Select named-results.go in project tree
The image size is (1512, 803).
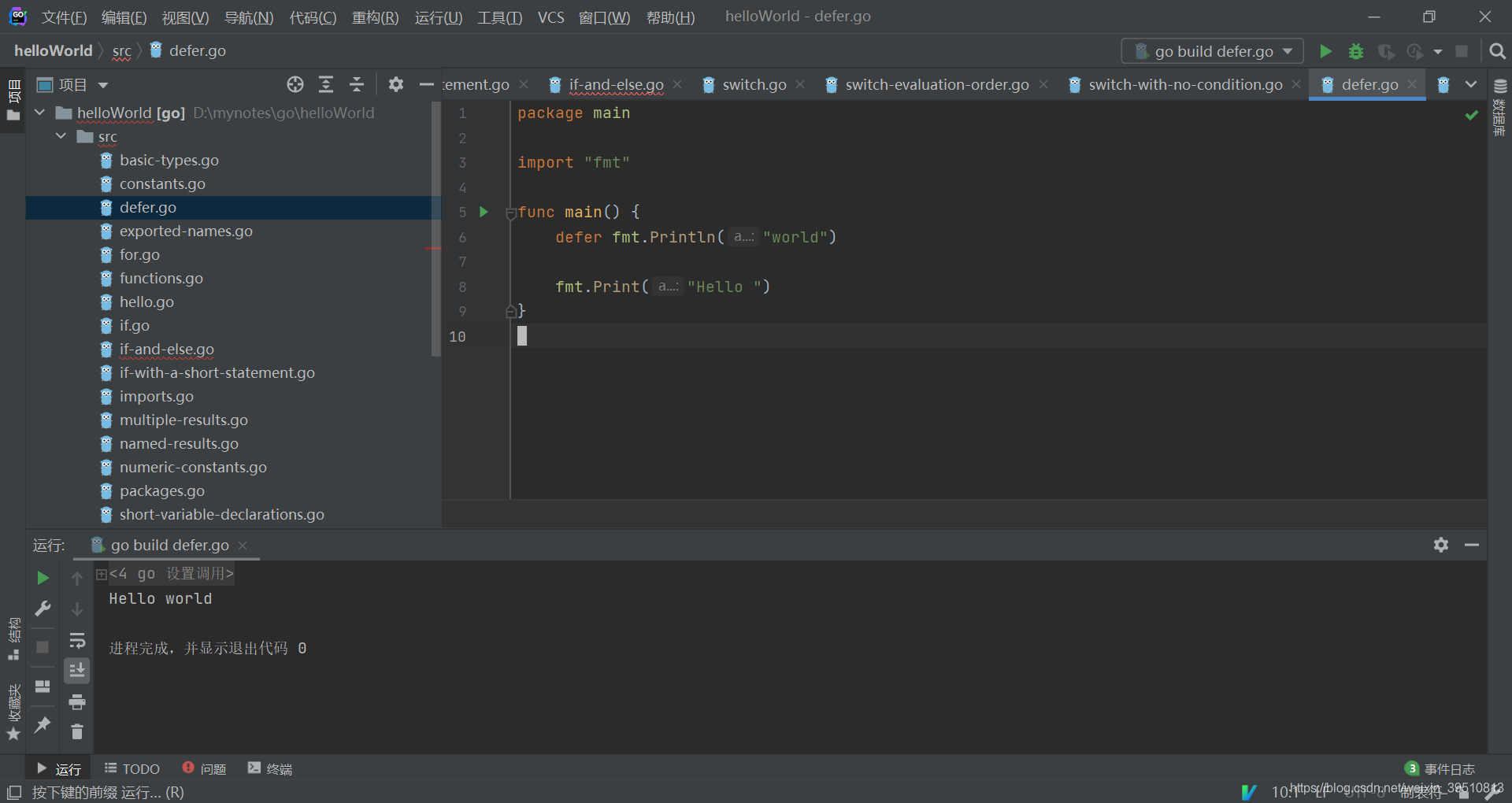(179, 443)
